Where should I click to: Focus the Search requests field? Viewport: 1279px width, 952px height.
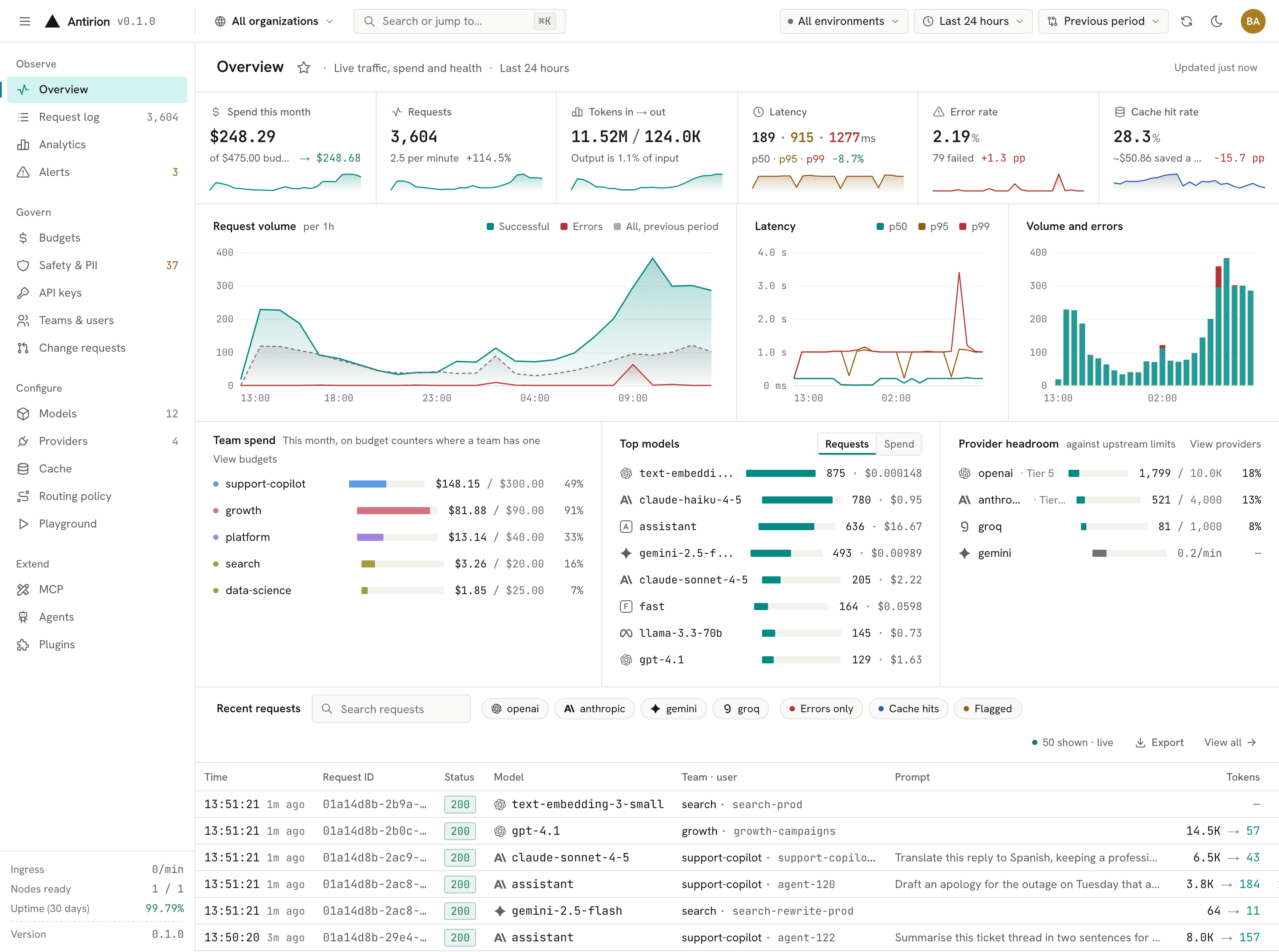[x=391, y=709]
